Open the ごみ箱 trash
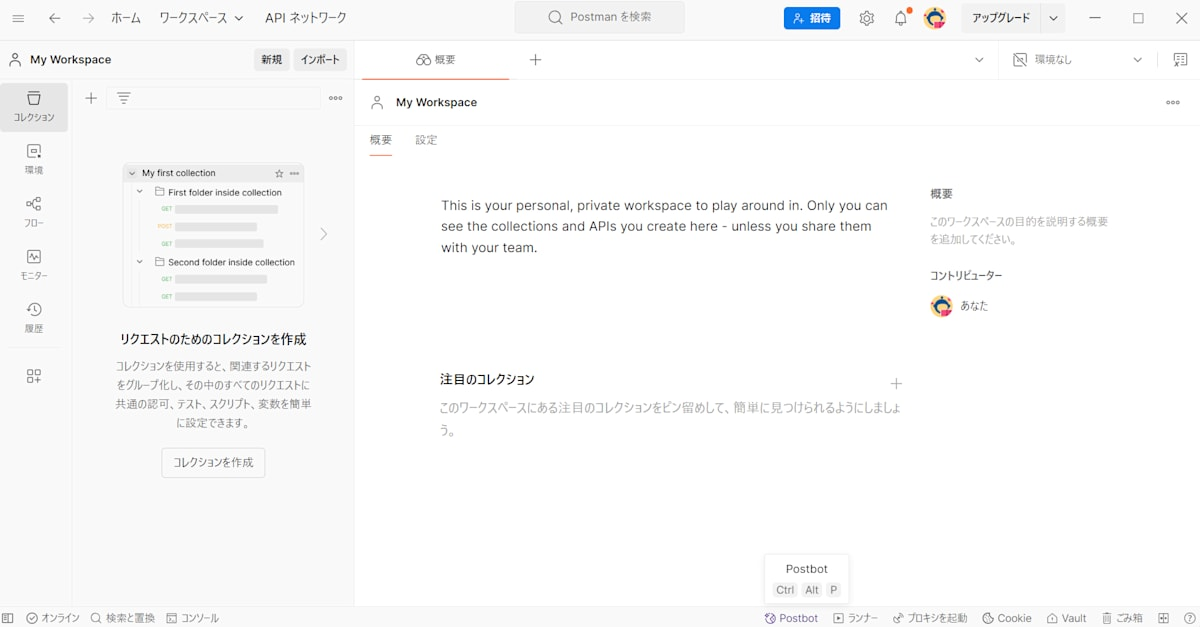1200x627 pixels. (x=1122, y=618)
